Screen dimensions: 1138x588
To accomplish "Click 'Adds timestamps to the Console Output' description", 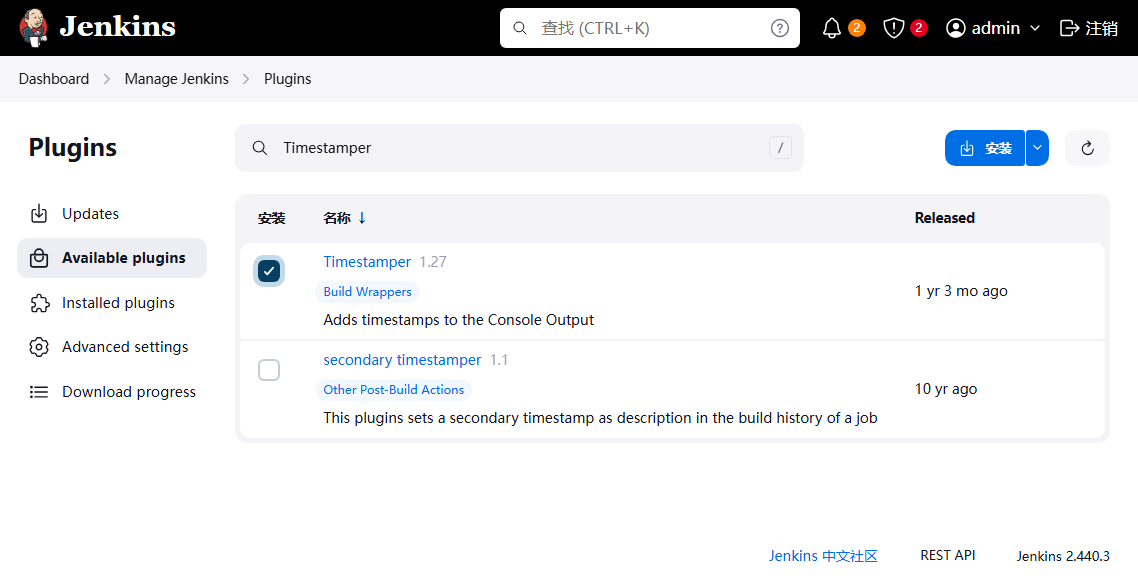I will (459, 320).
